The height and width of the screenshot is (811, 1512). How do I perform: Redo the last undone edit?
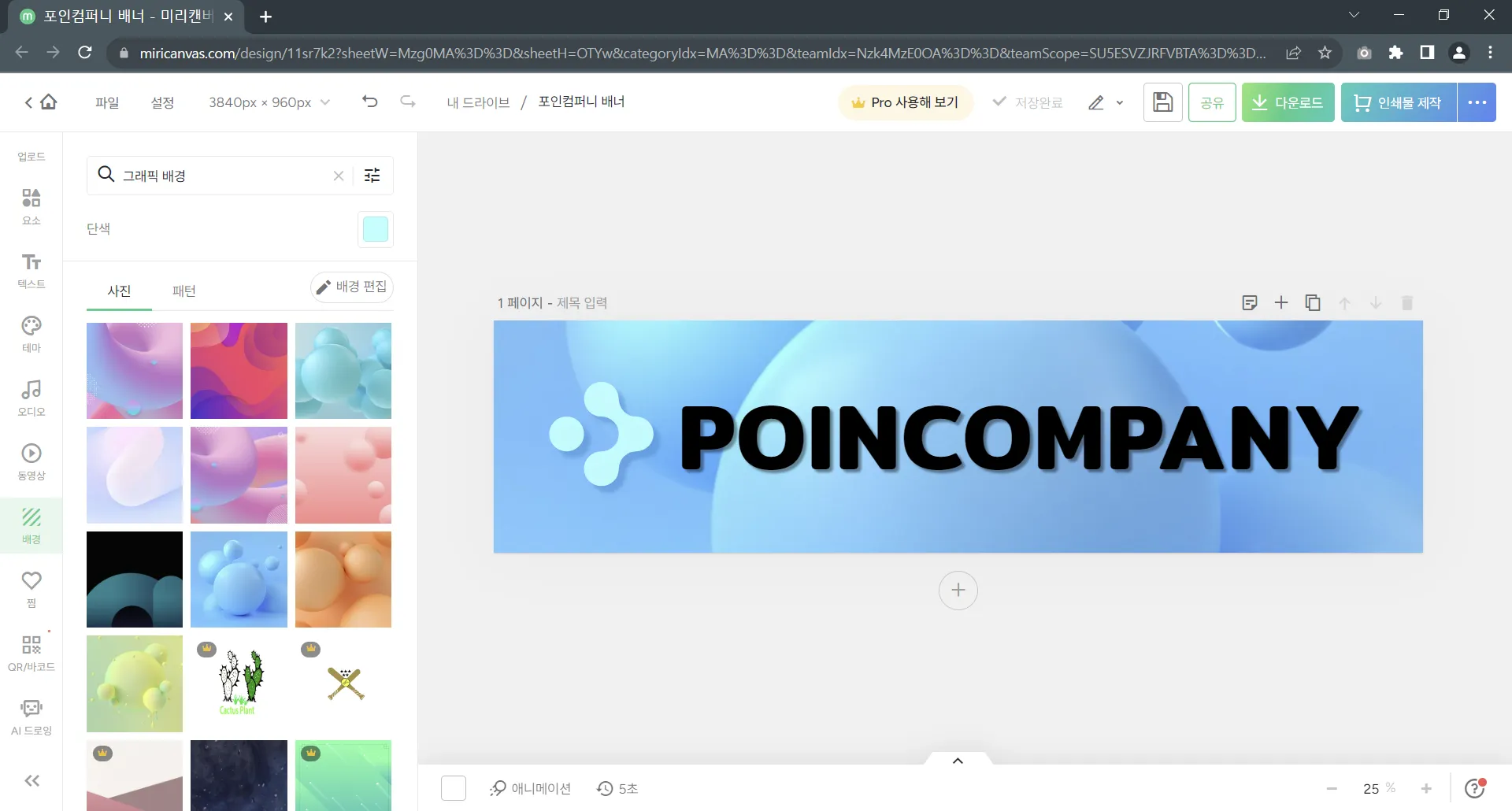[x=408, y=102]
